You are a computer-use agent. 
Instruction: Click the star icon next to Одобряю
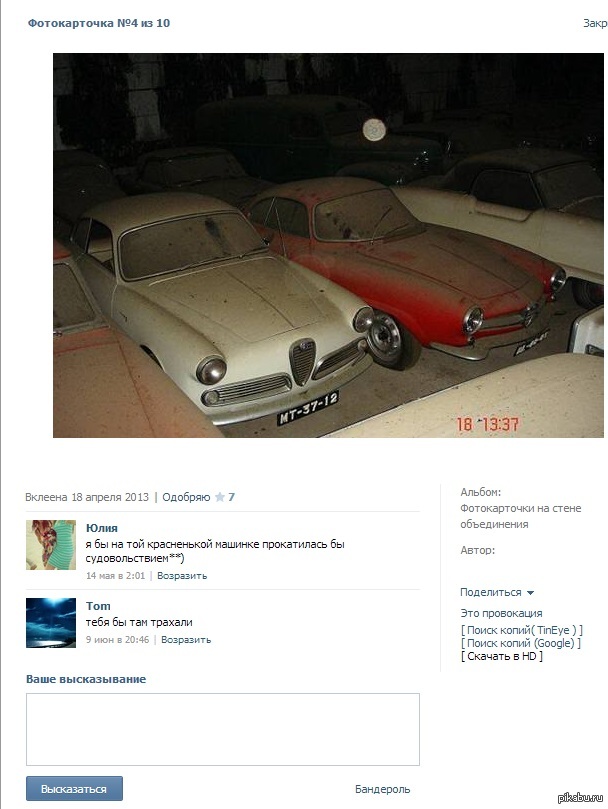point(220,497)
